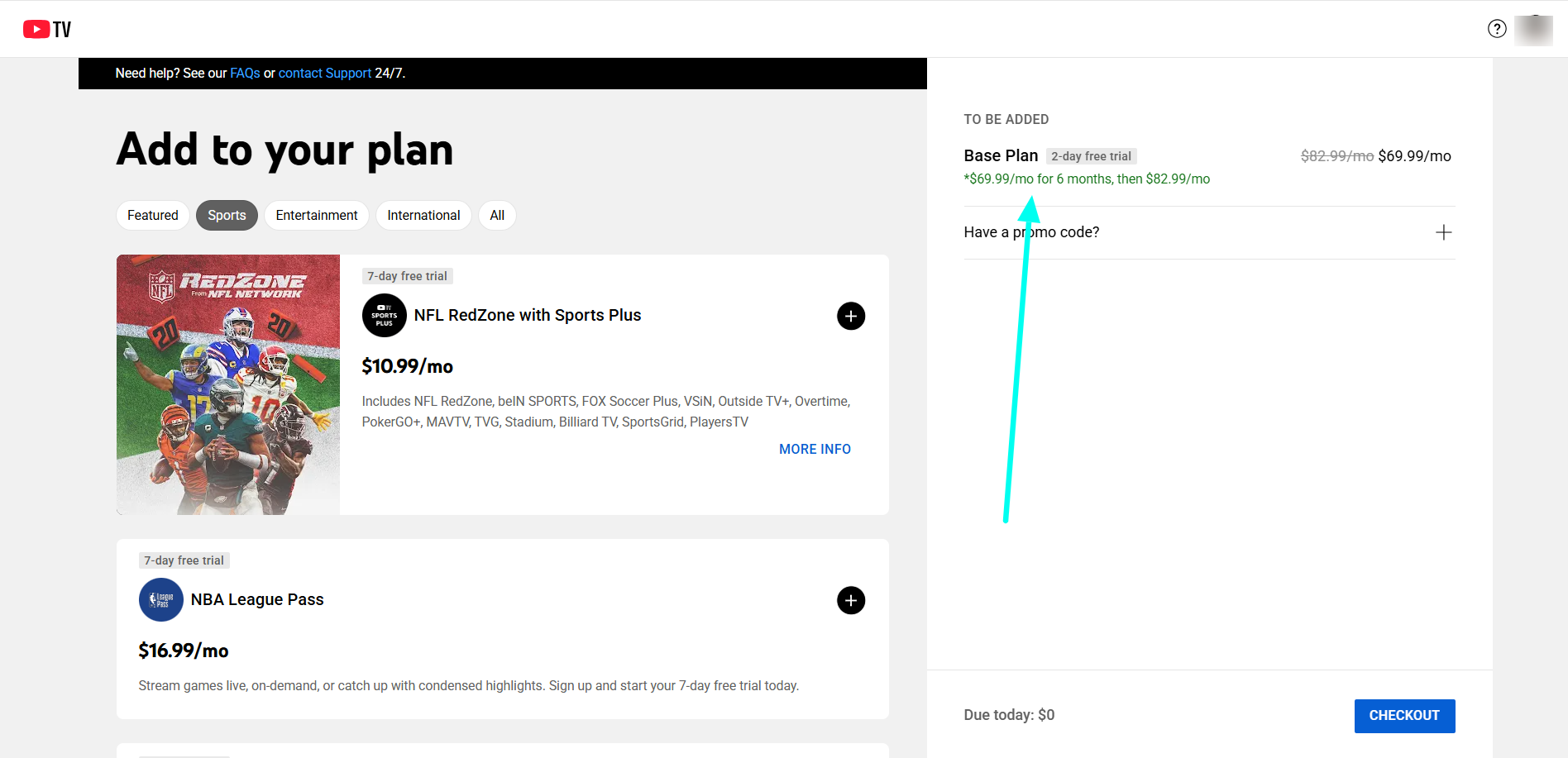Click the Due today: $0 text

pyautogui.click(x=1009, y=715)
